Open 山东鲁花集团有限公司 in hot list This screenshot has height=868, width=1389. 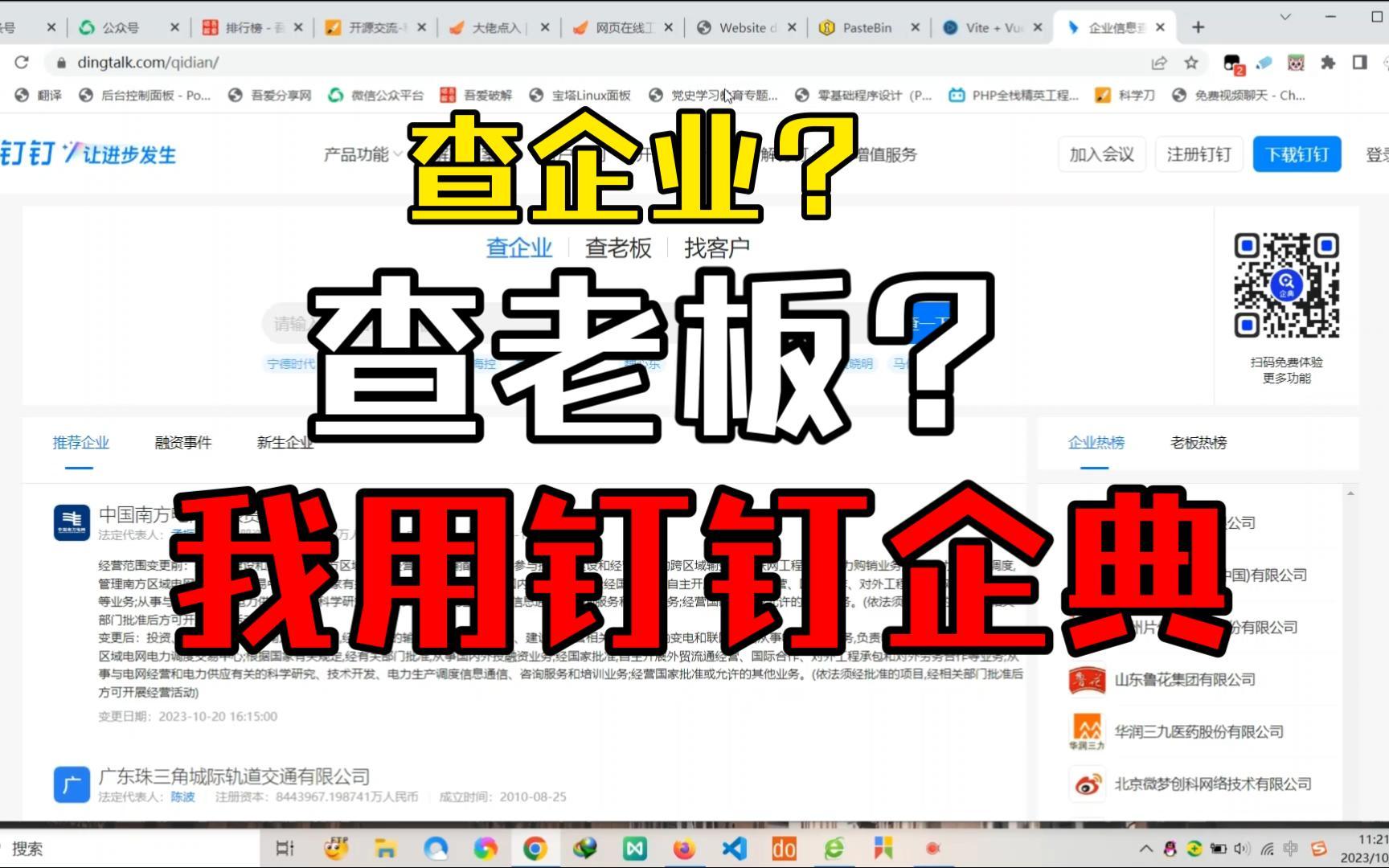(1185, 680)
